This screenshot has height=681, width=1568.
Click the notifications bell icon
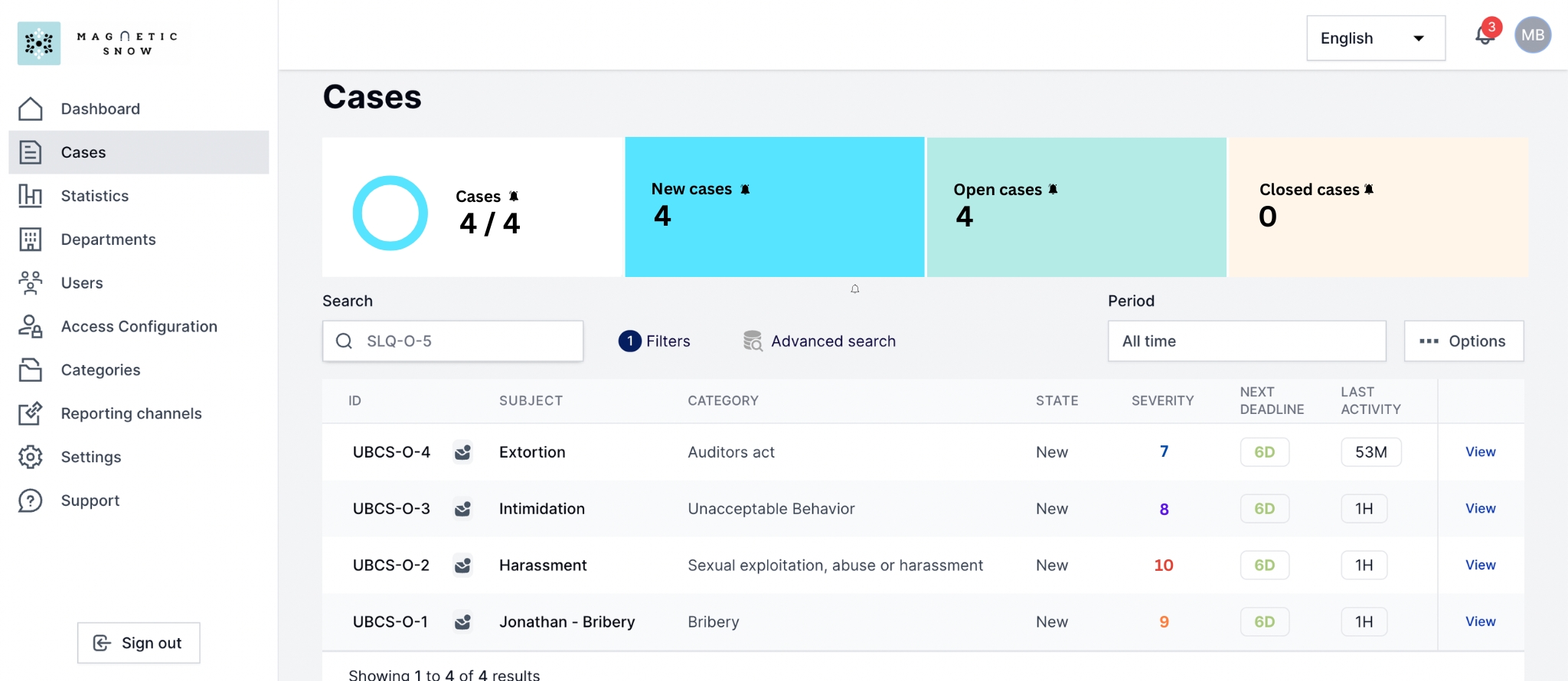coord(1484,36)
